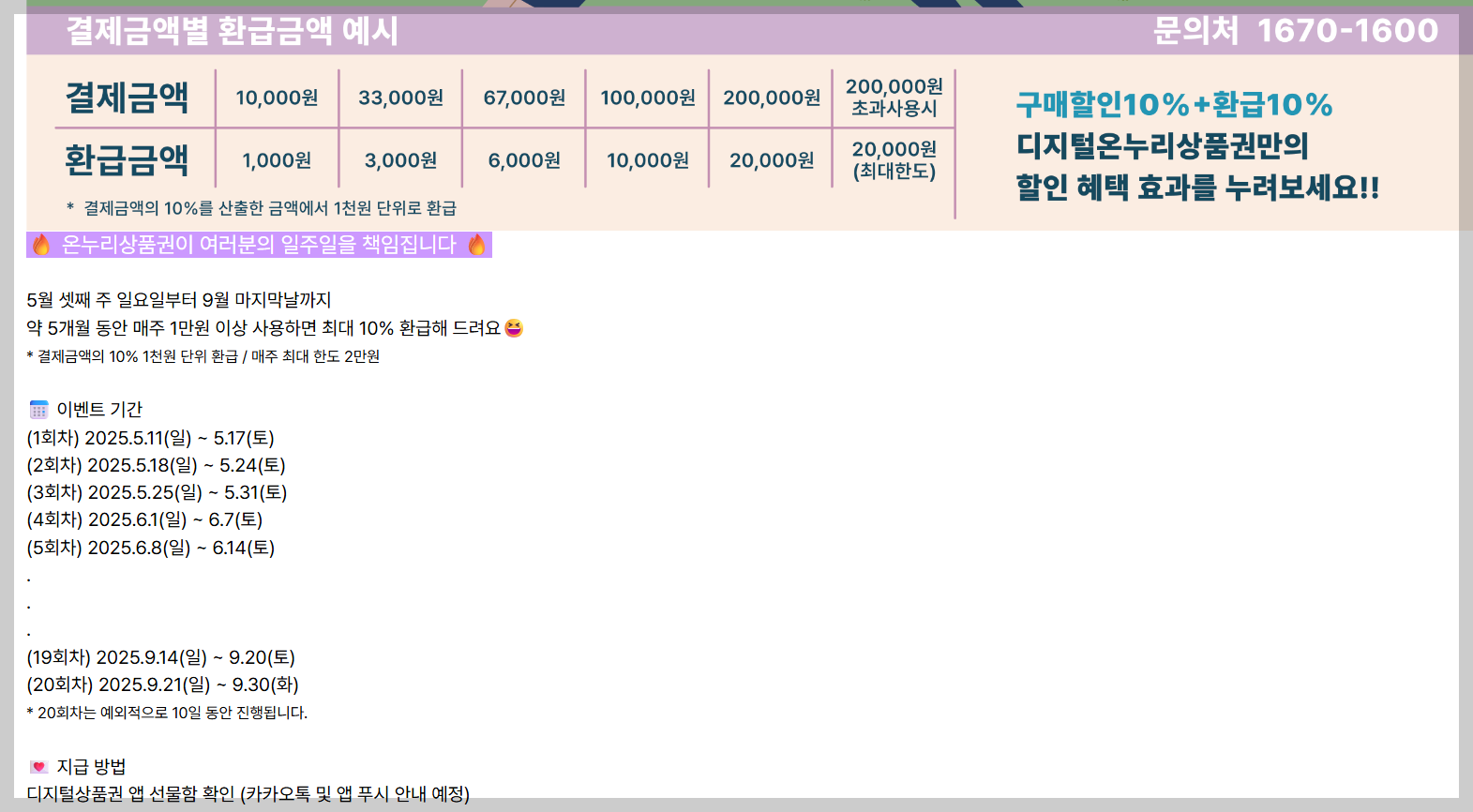
Task: Select the 10,000원 payment amount cell
Action: [x=277, y=98]
